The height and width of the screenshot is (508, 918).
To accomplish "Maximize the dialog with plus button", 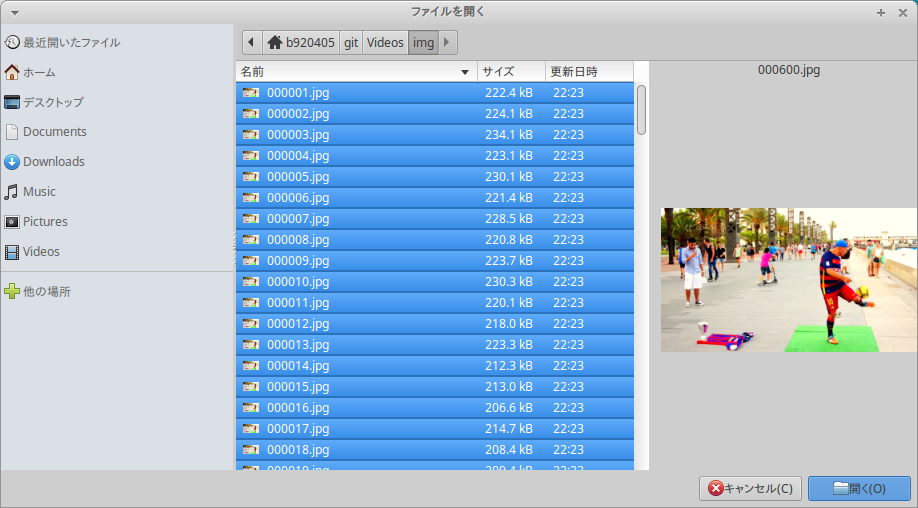I will pyautogui.click(x=881, y=12).
